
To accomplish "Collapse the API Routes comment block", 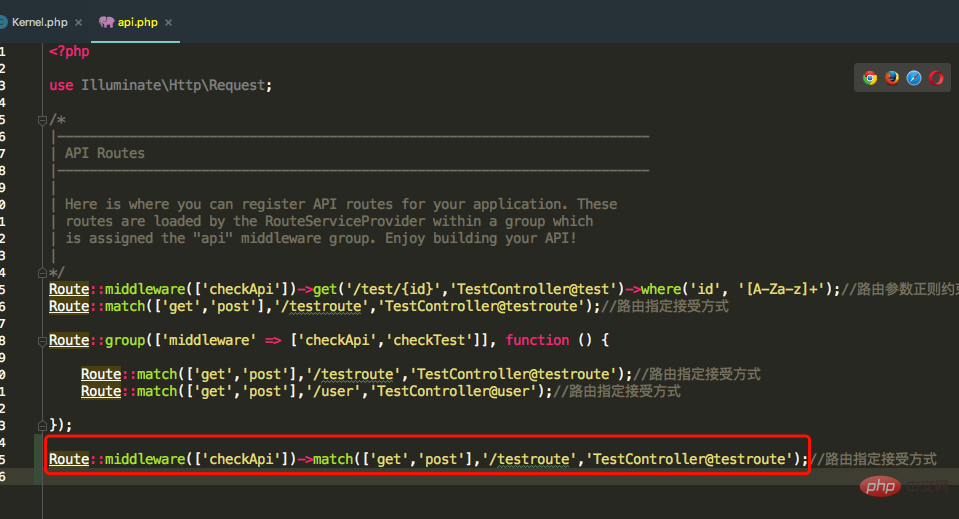I will [42, 119].
